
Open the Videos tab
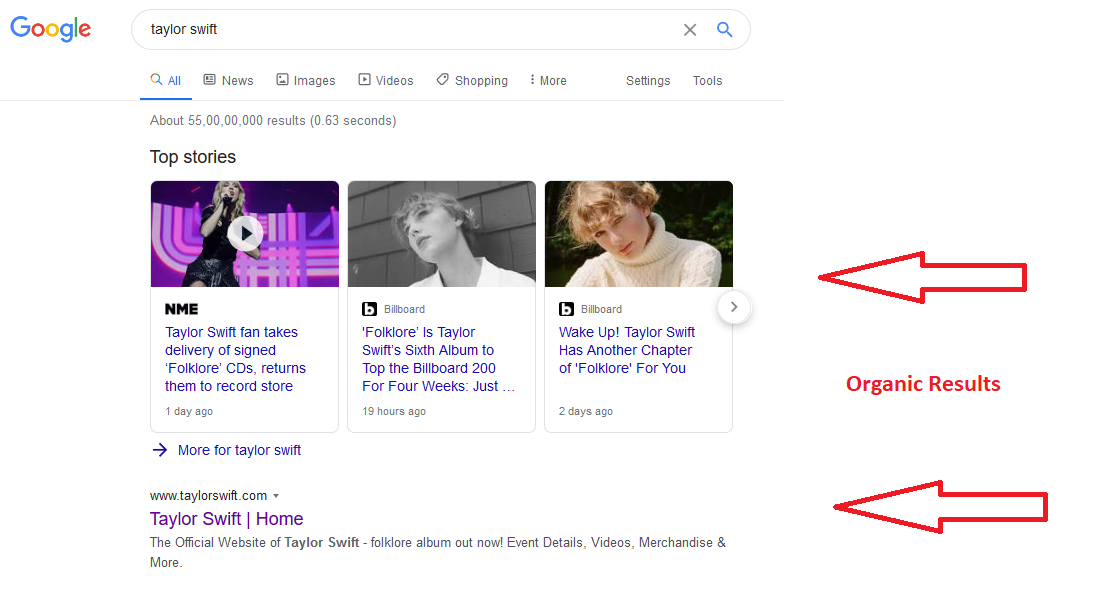click(x=385, y=80)
